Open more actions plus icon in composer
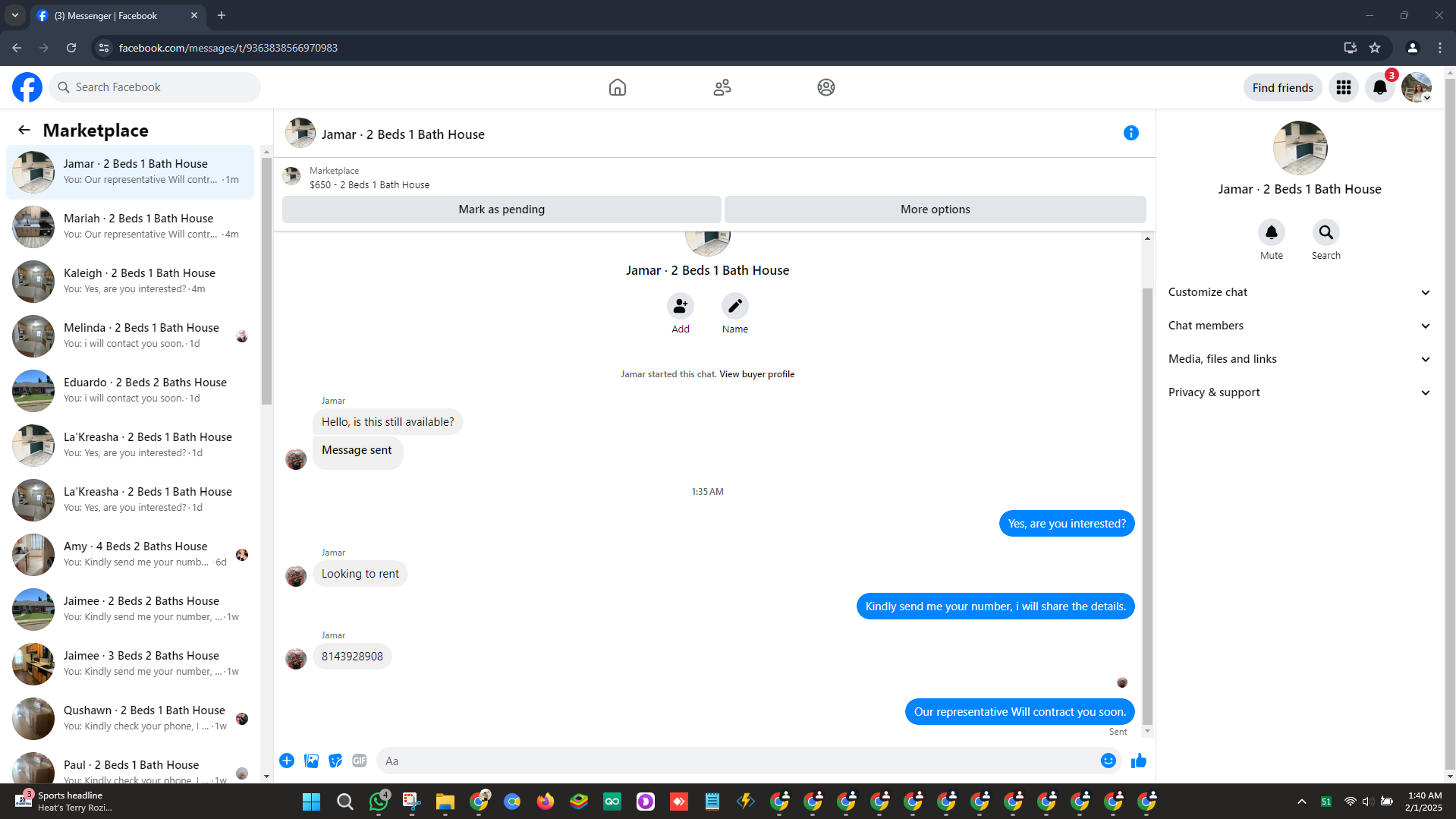The height and width of the screenshot is (819, 1456). [287, 761]
